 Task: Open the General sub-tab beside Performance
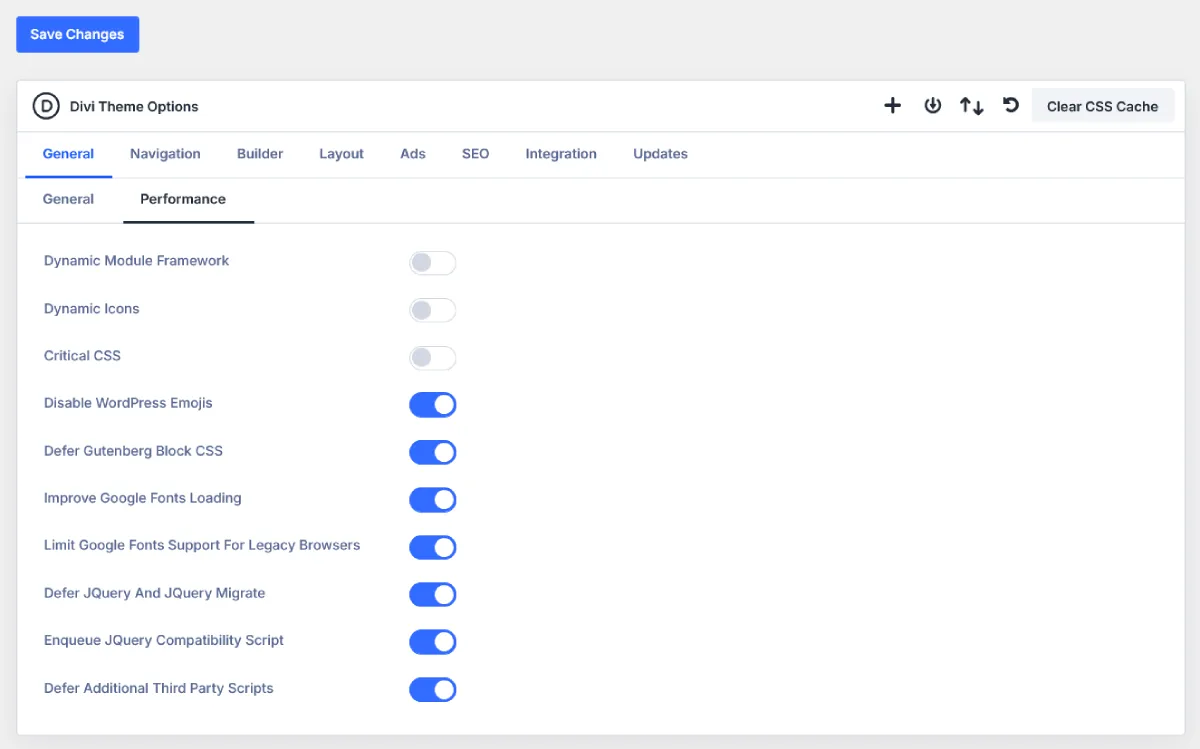click(68, 199)
